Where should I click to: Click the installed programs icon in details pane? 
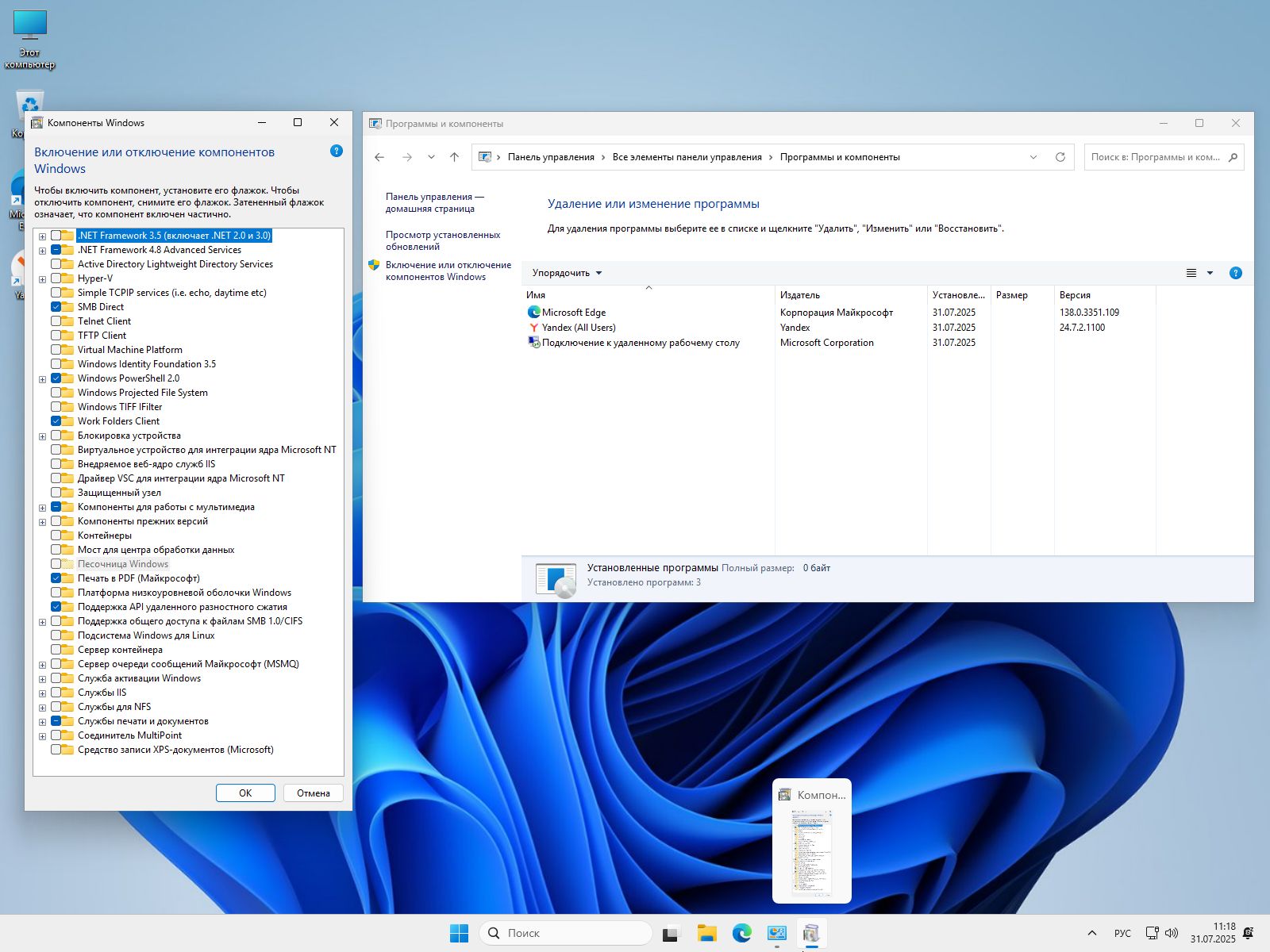point(556,580)
